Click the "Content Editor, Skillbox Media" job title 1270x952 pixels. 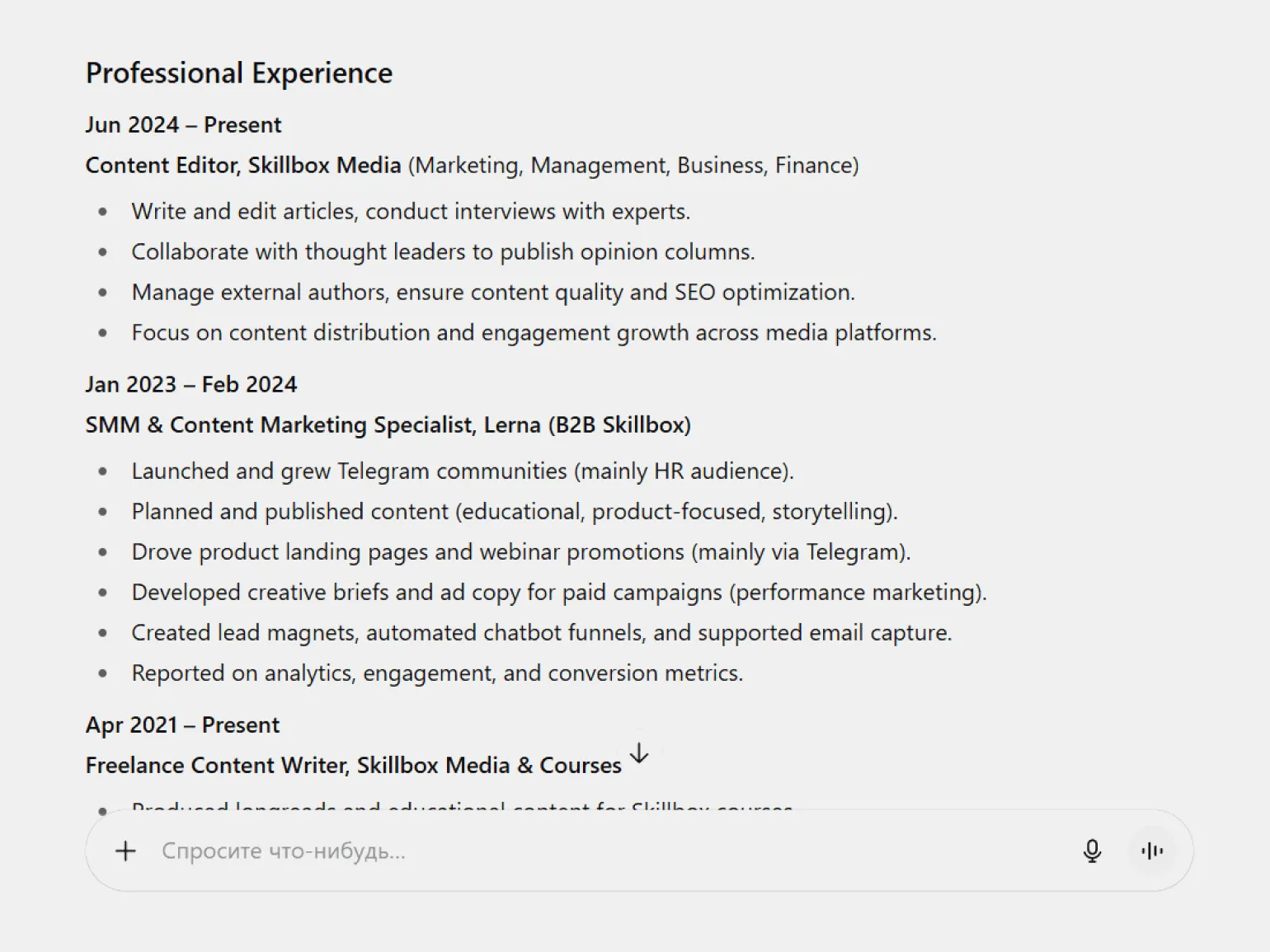(x=243, y=166)
